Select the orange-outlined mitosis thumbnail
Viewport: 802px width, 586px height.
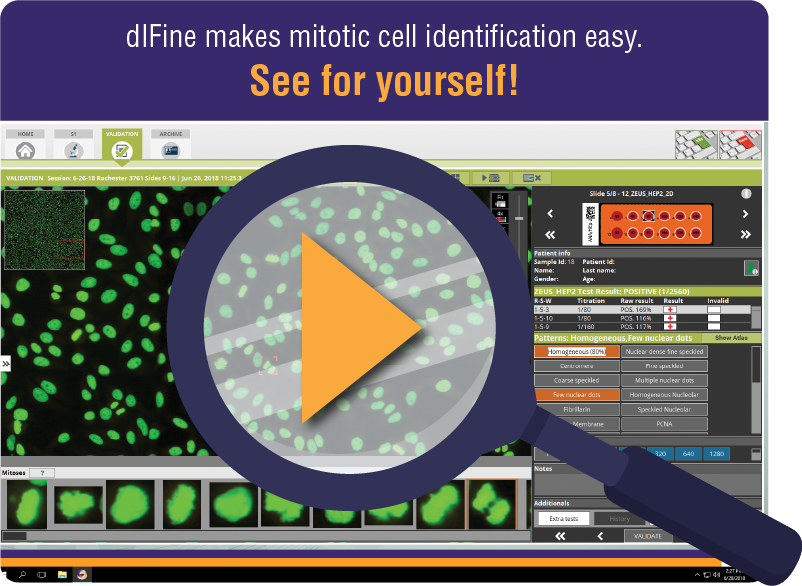coord(492,504)
